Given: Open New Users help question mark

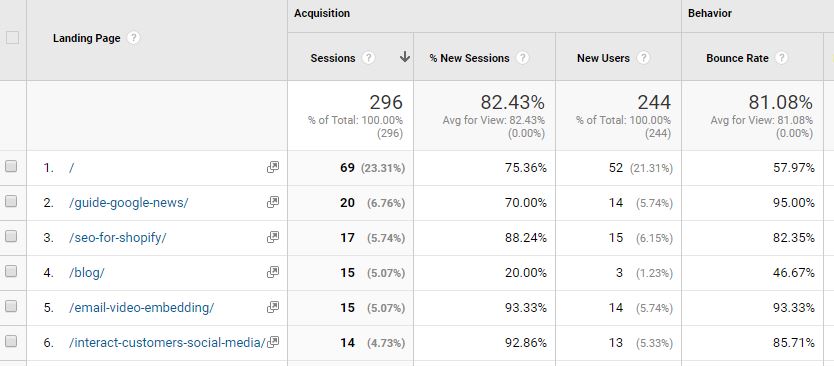Looking at the screenshot, I should [x=643, y=58].
